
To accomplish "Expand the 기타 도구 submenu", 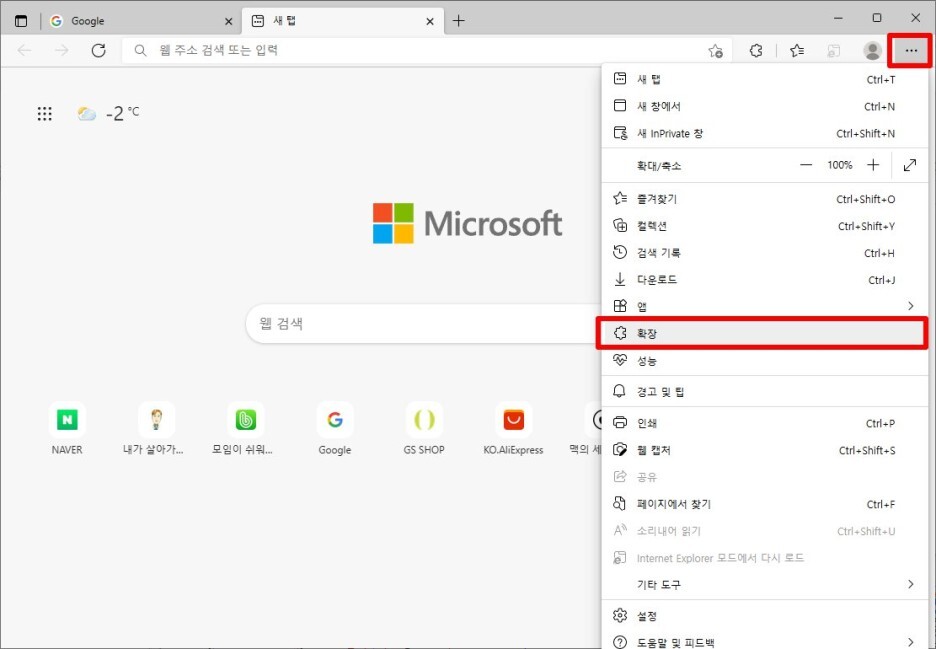I will coord(765,585).
